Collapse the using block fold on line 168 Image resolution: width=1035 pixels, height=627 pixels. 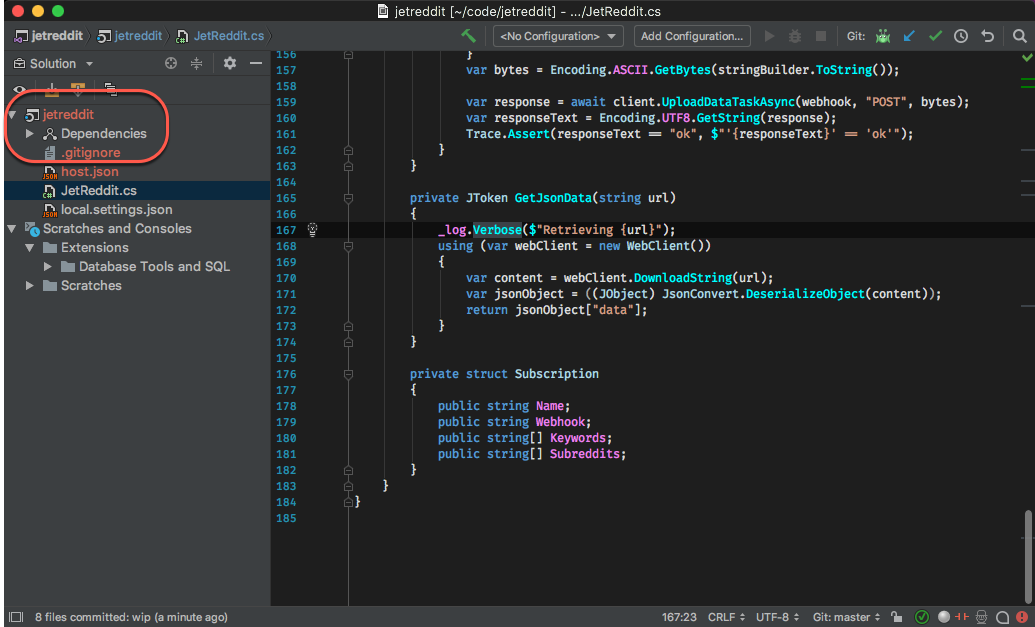click(x=348, y=246)
